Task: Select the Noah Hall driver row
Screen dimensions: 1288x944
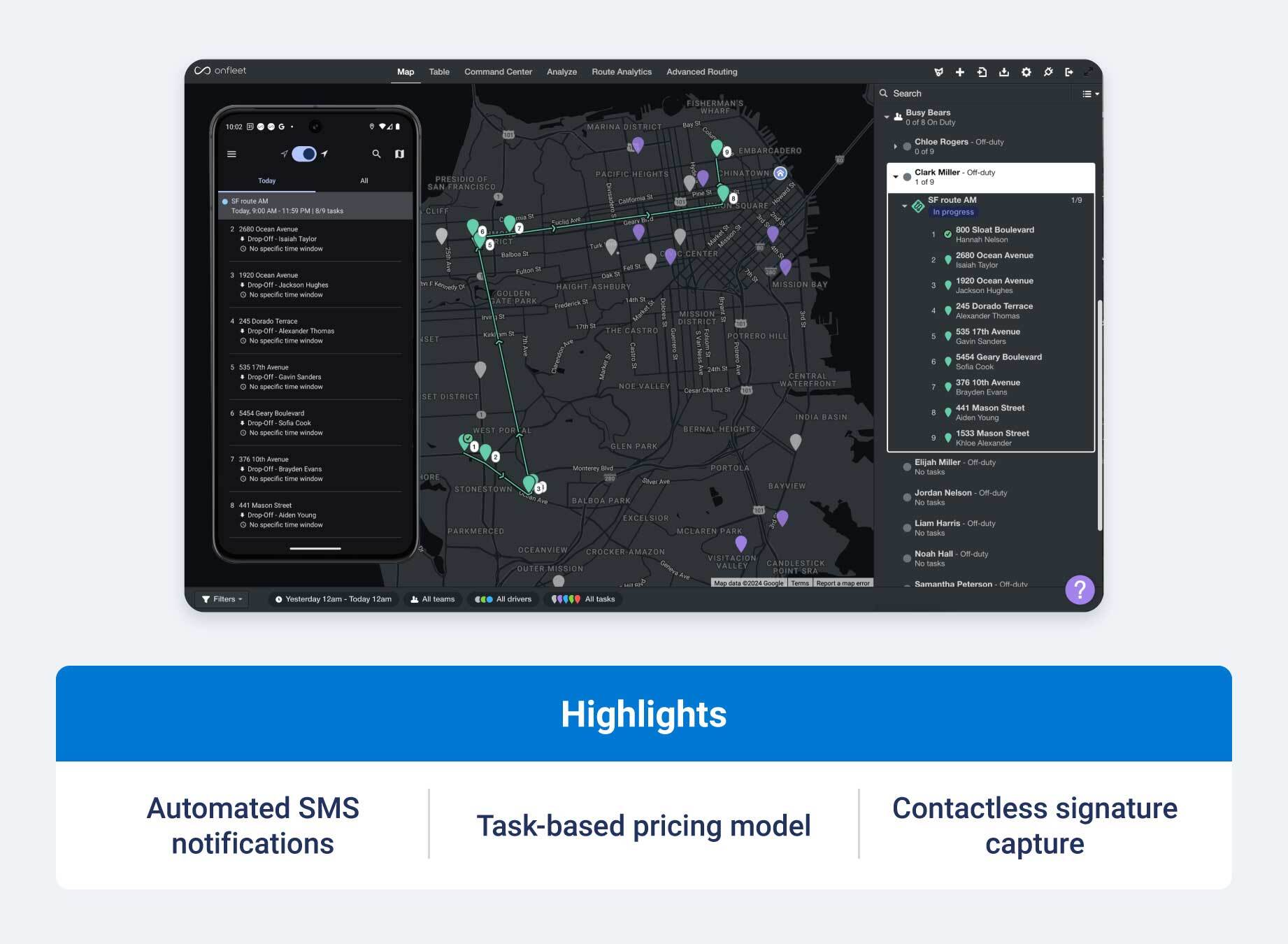Action: (x=991, y=558)
